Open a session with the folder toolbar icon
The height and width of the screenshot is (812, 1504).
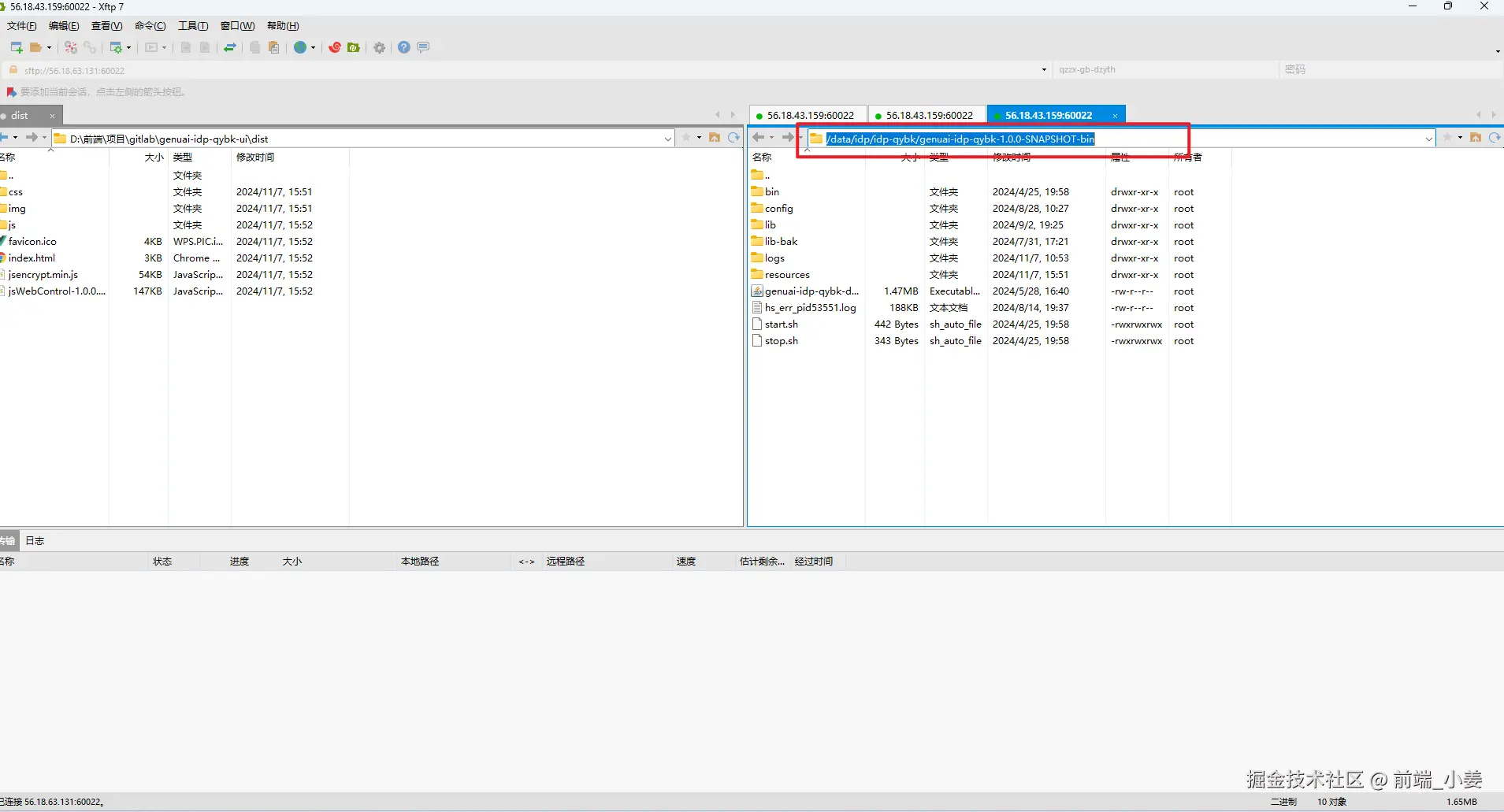tap(35, 47)
